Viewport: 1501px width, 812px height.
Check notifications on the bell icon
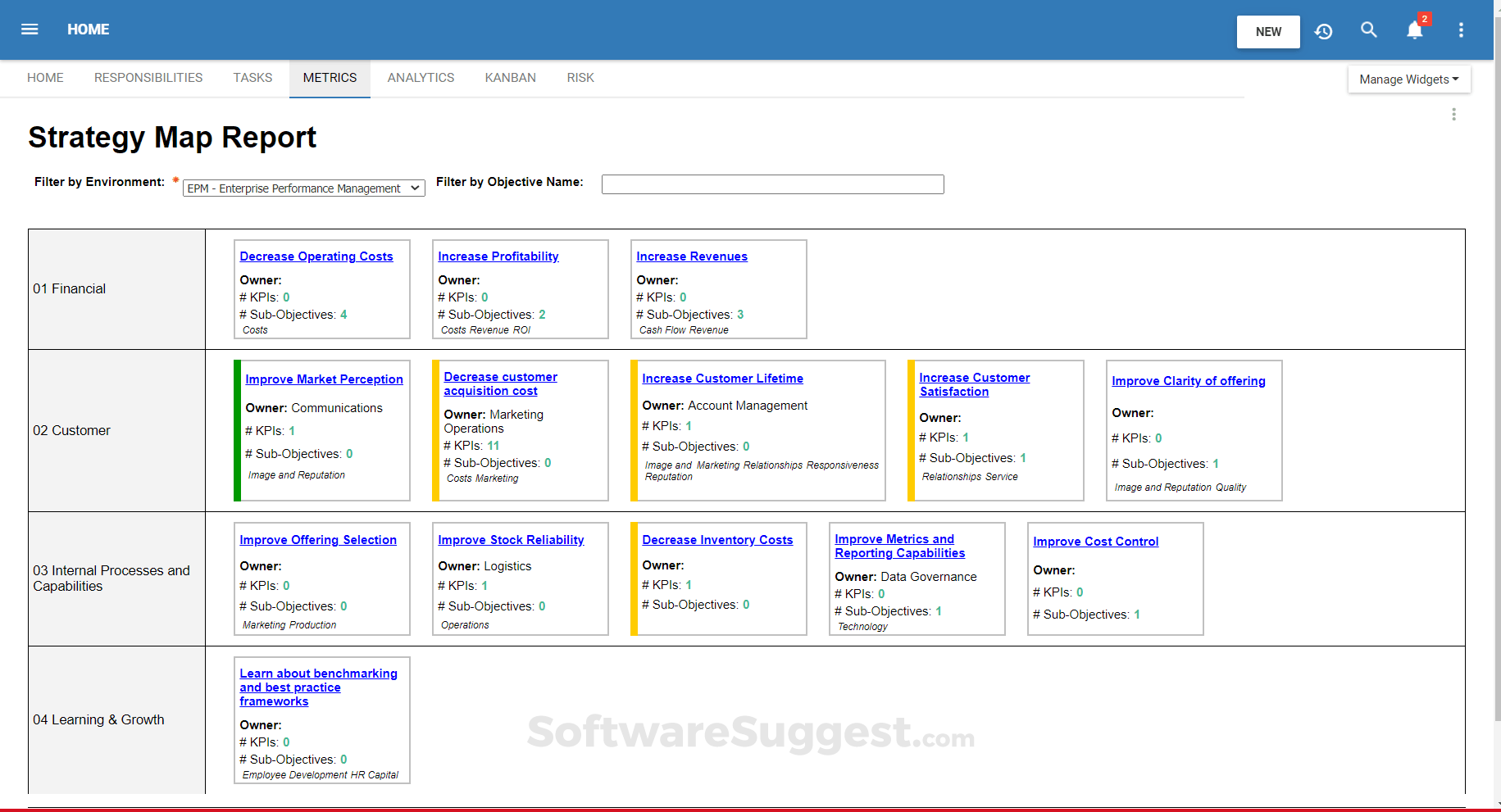pos(1413,29)
